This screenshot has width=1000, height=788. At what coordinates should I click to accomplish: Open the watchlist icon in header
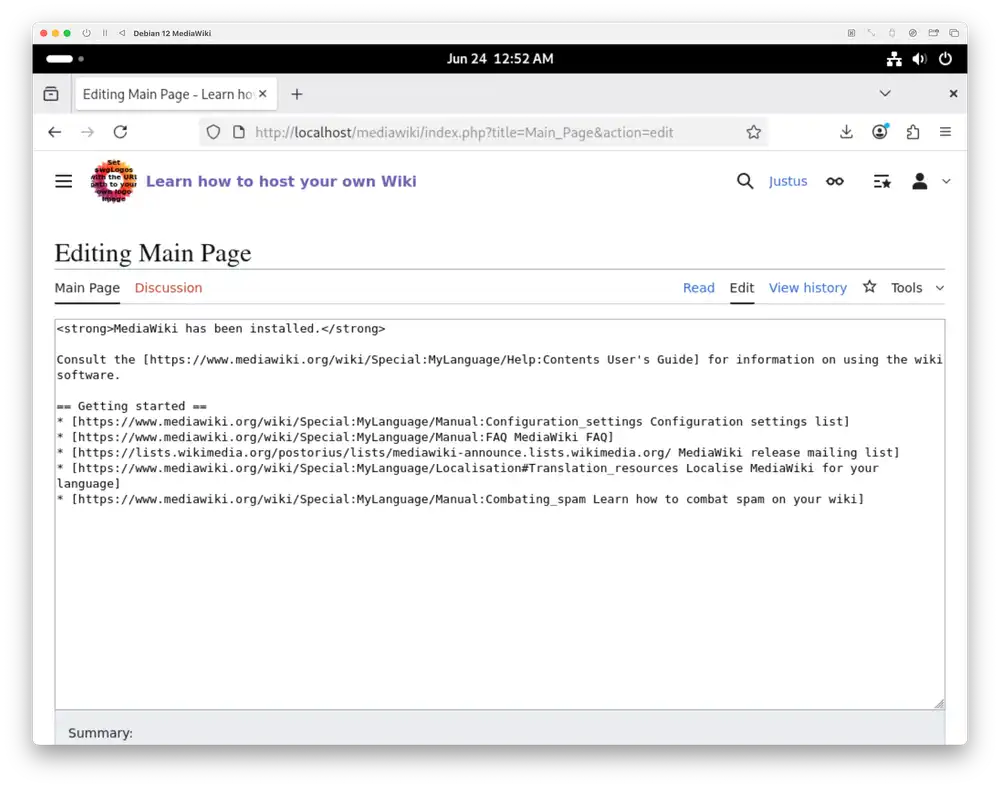[x=882, y=182]
